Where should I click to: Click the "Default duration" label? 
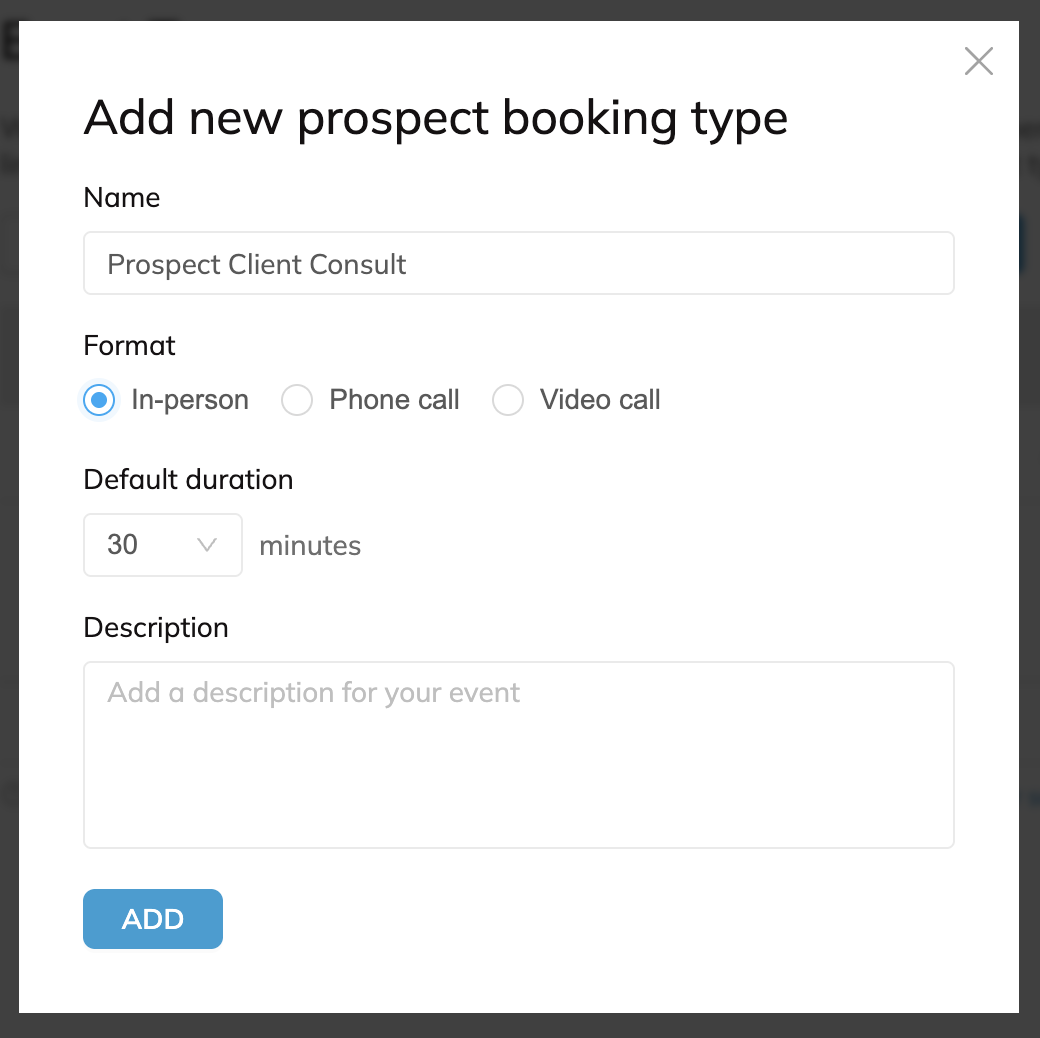pos(188,480)
